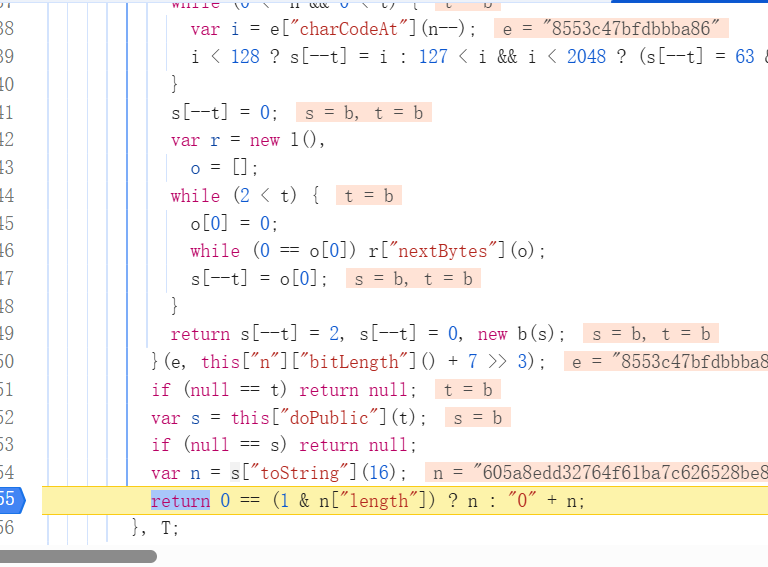Image resolution: width=768 pixels, height=567 pixels.
Task: Click inline hint t = b on line 44
Action: coord(369,196)
